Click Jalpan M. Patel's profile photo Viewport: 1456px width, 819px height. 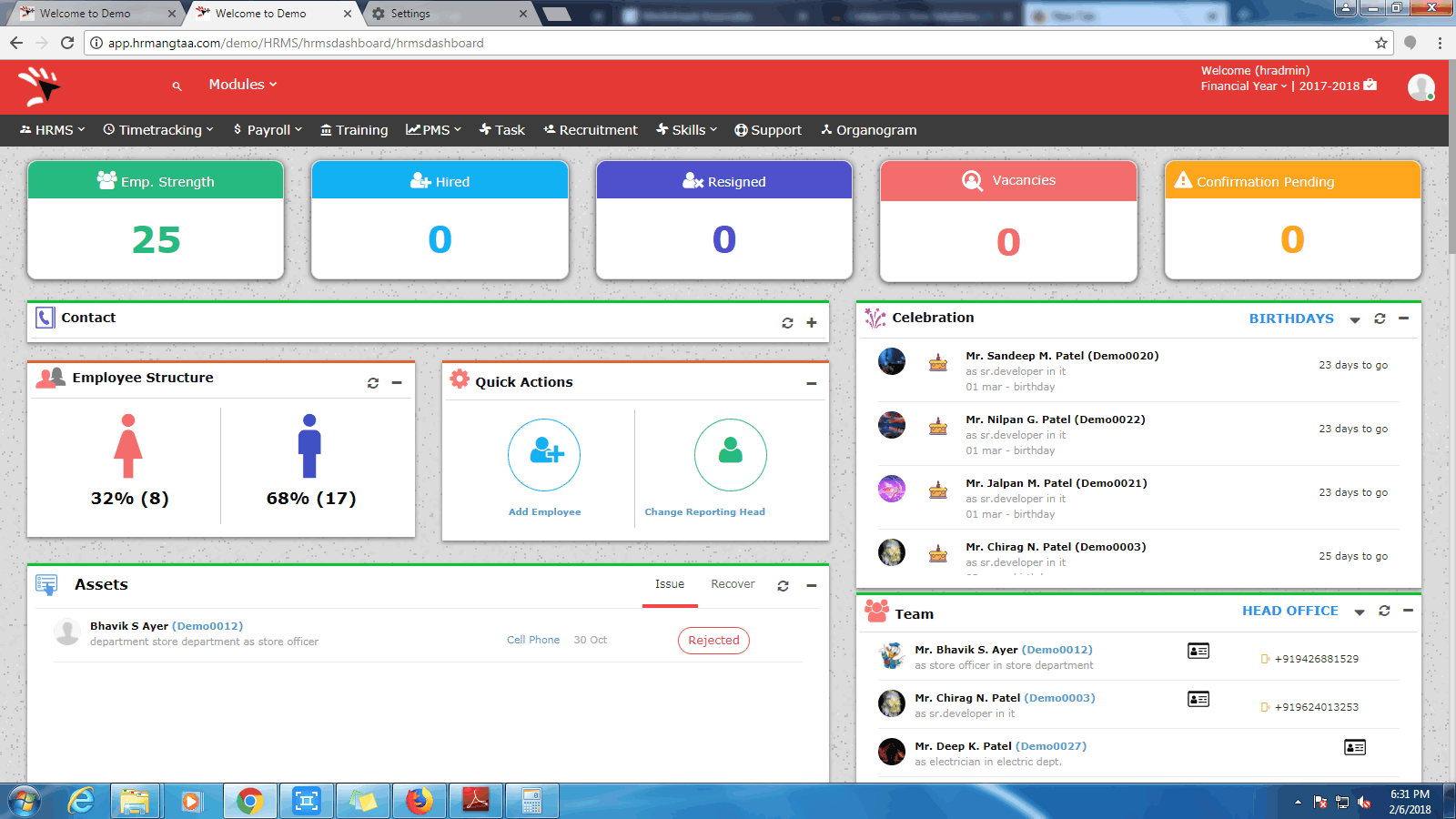(892, 489)
